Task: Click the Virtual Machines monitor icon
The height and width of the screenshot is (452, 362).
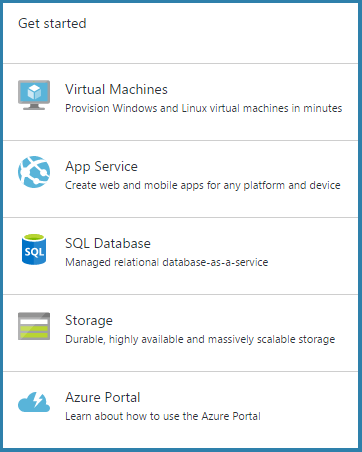Action: pyautogui.click(x=34, y=95)
